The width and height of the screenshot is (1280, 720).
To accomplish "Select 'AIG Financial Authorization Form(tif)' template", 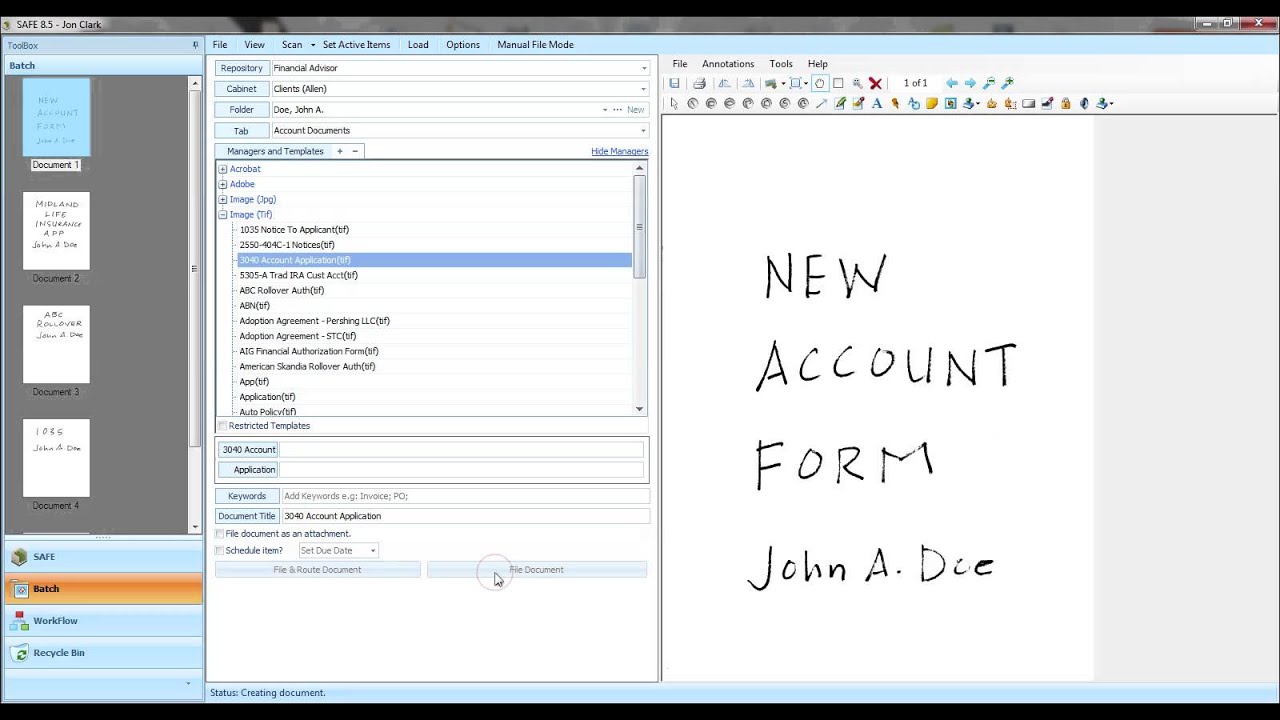I will [x=309, y=351].
